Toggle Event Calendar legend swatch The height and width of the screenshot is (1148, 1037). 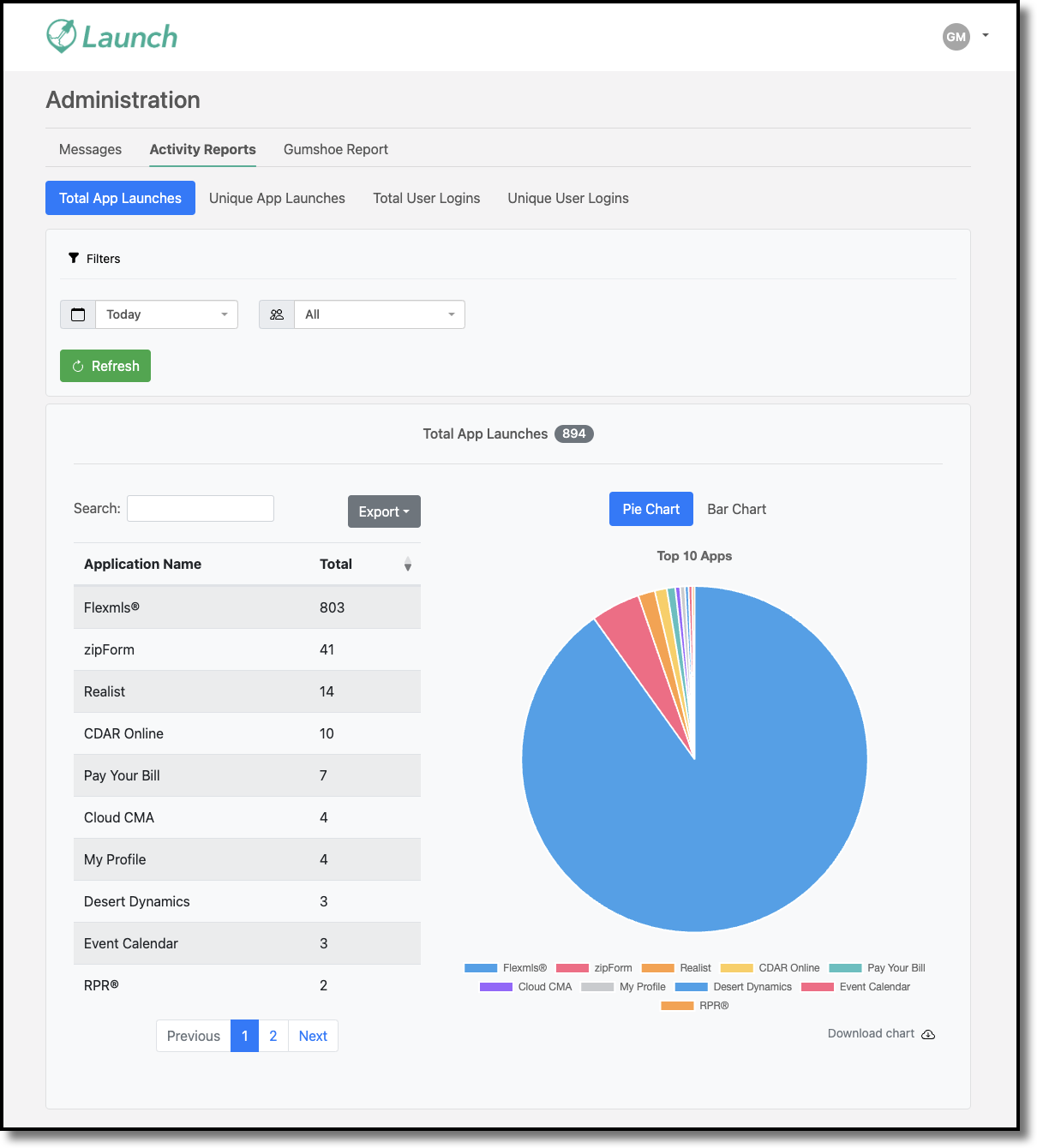pos(818,987)
